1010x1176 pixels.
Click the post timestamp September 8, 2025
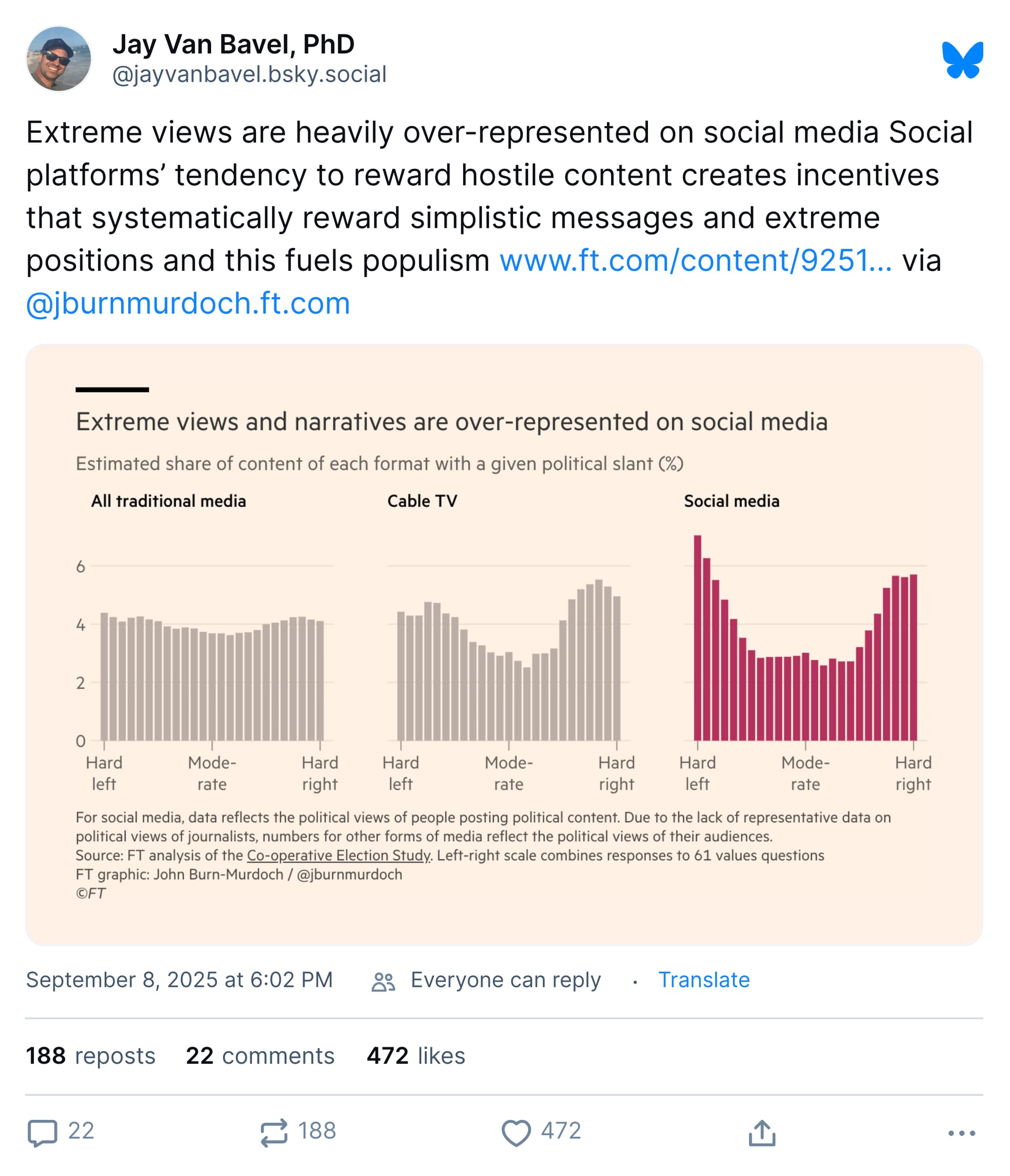179,980
